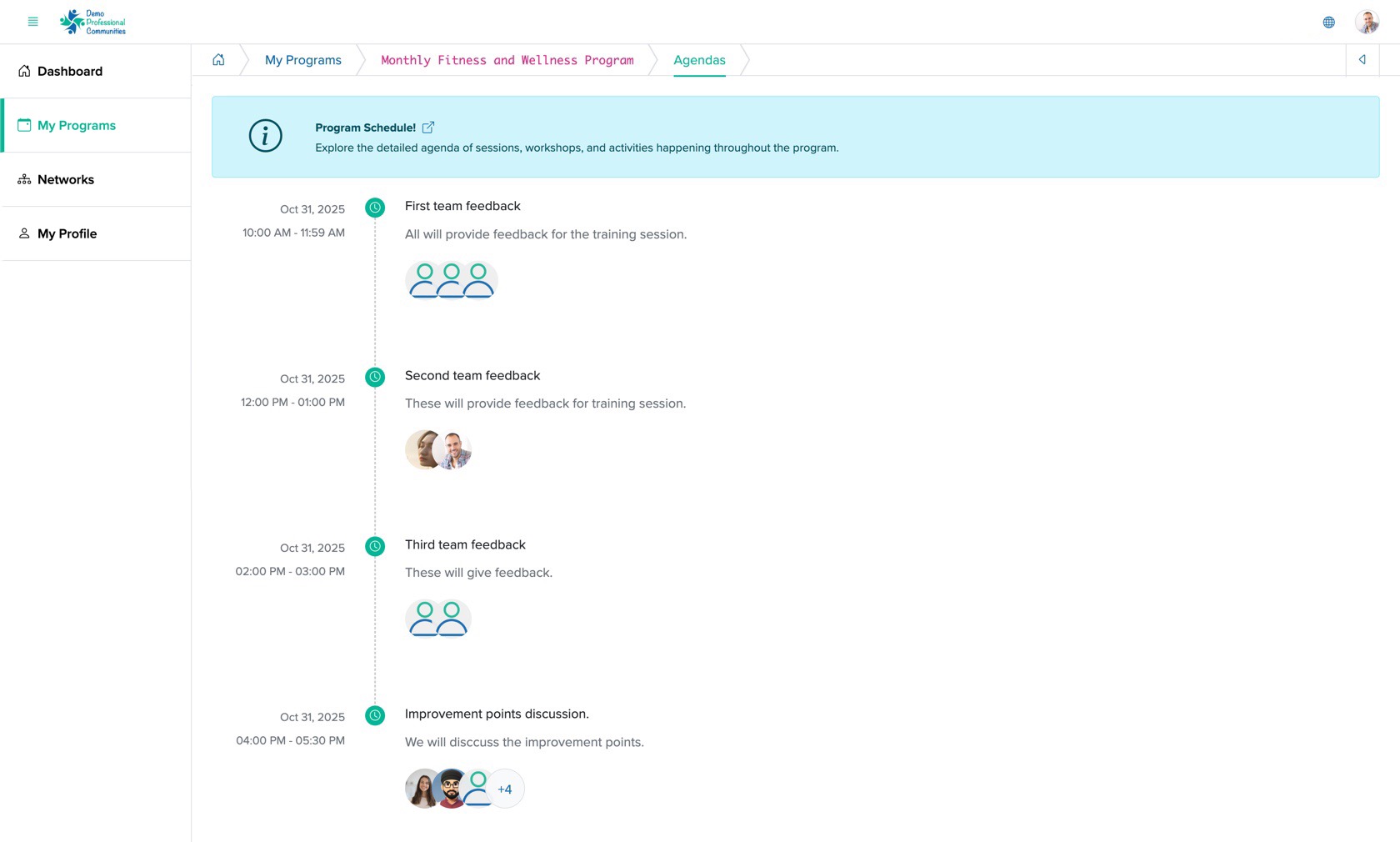1400x842 pixels.
Task: Click the 04:00 PM - 05:30 PM time
Action: click(x=290, y=740)
